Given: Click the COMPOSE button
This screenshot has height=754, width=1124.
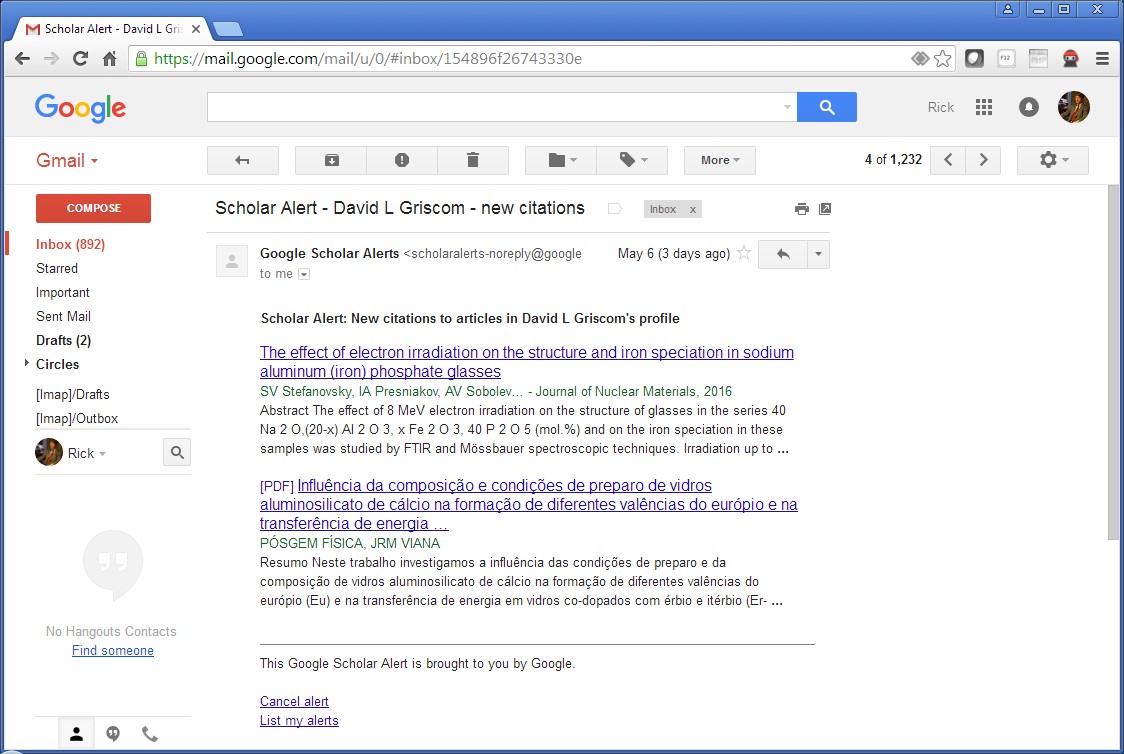Looking at the screenshot, I should click(93, 208).
